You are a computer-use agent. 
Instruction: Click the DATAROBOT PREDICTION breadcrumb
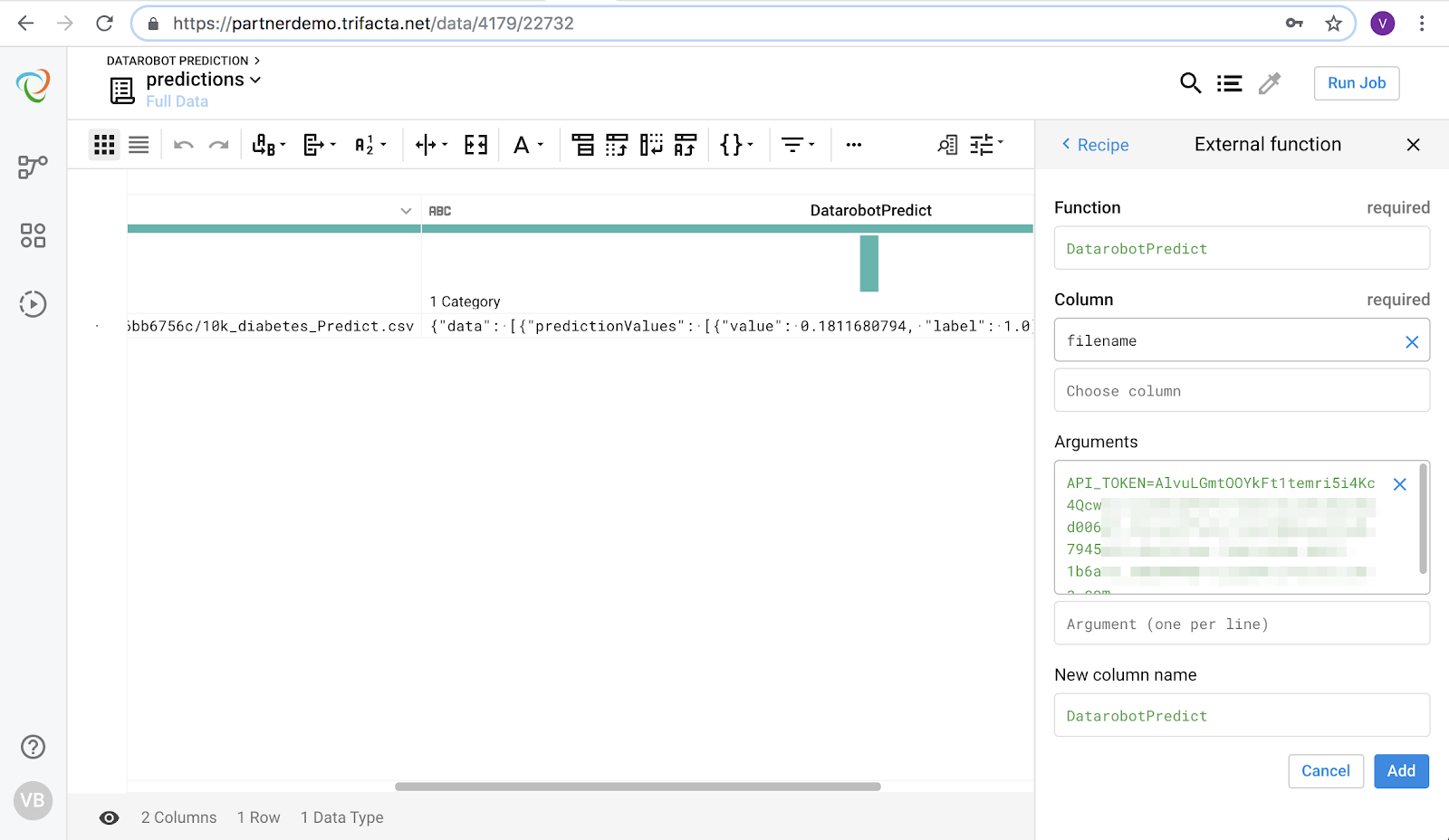point(178,61)
